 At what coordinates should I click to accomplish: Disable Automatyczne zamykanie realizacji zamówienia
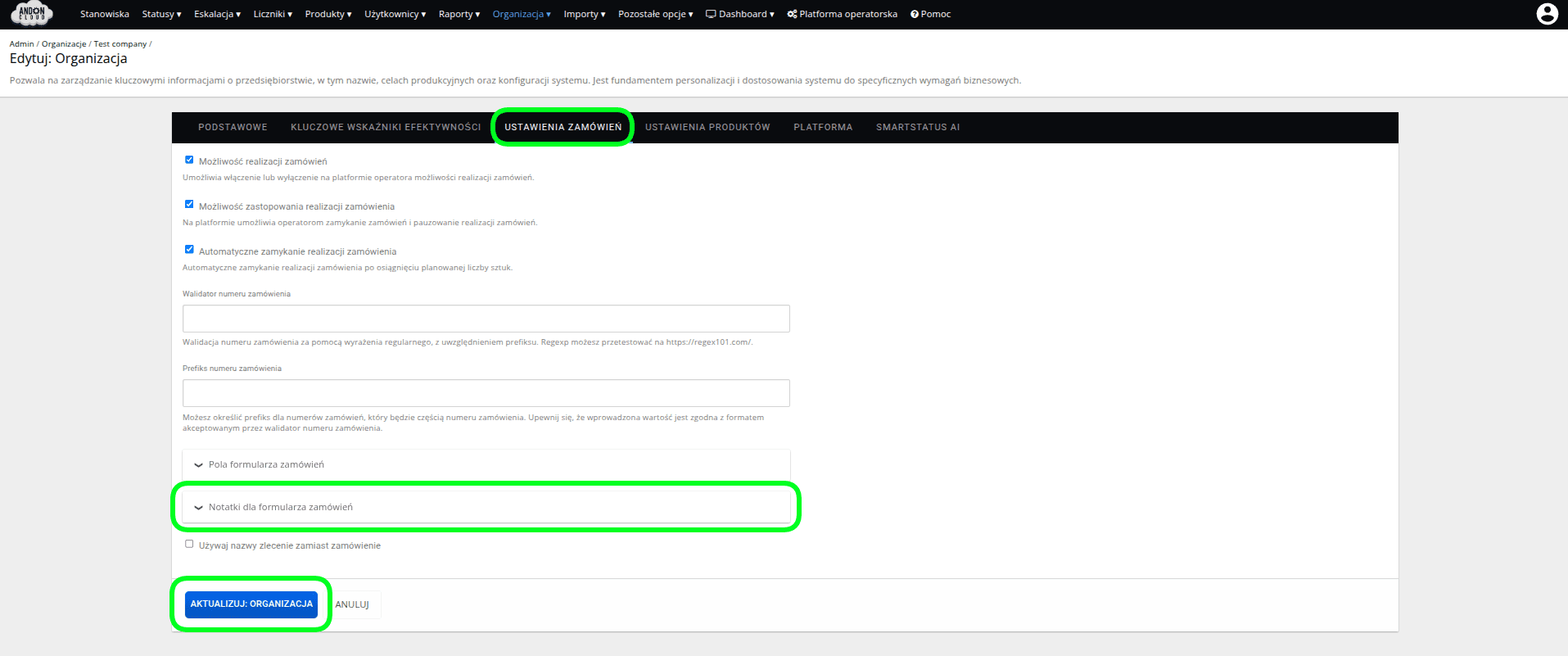pos(189,250)
